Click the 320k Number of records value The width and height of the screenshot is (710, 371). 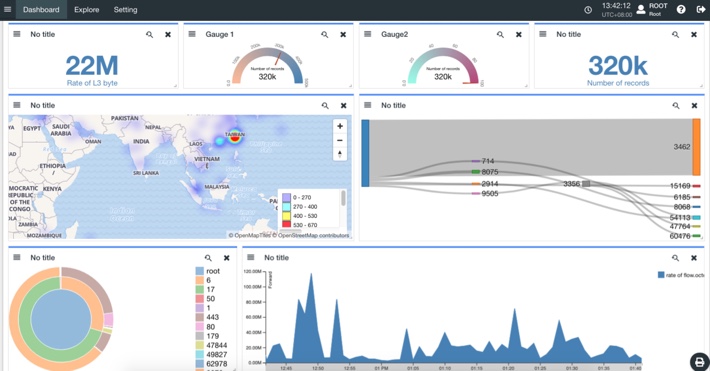(x=618, y=66)
